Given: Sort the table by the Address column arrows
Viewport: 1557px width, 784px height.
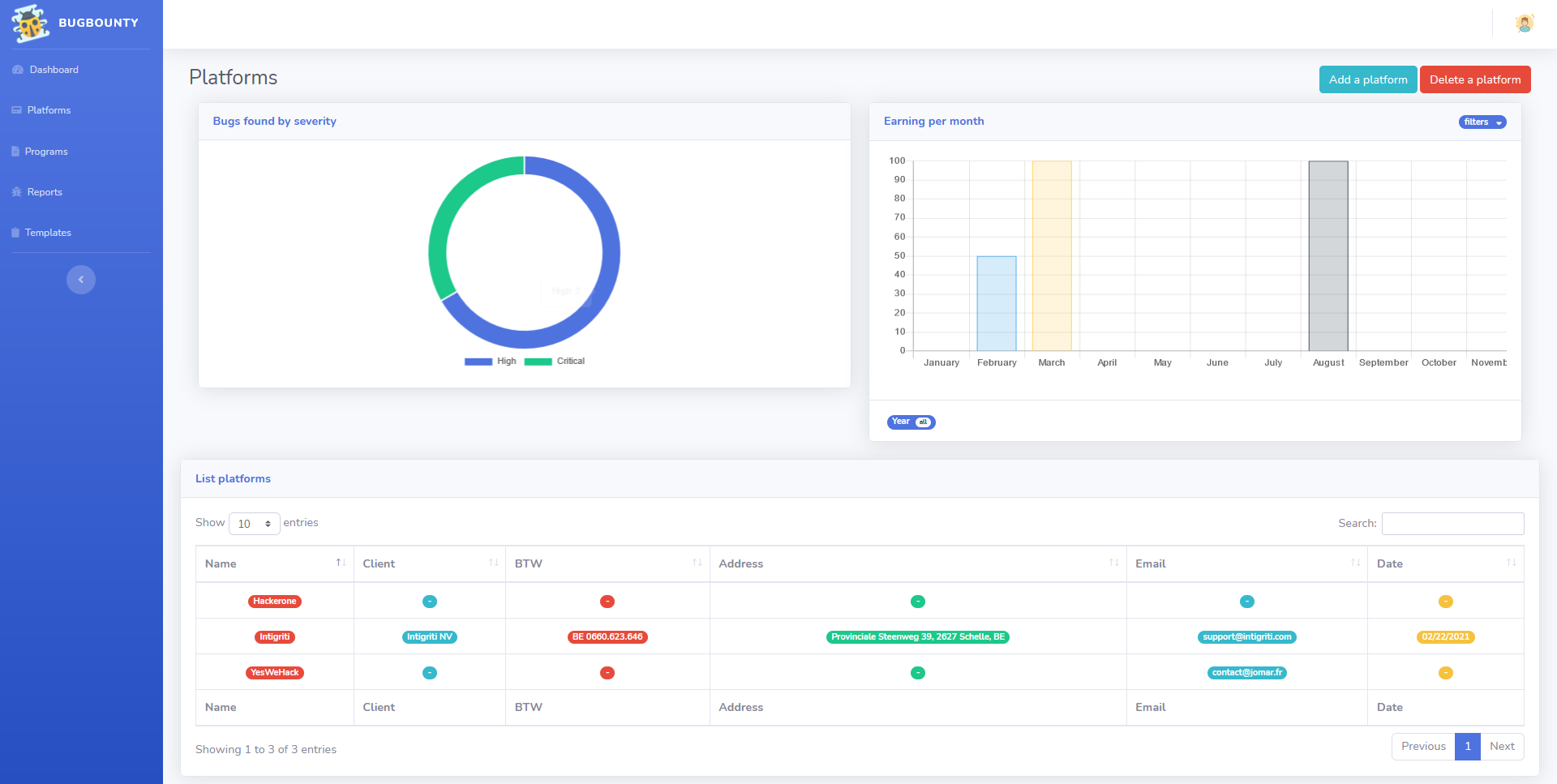Looking at the screenshot, I should point(1113,563).
